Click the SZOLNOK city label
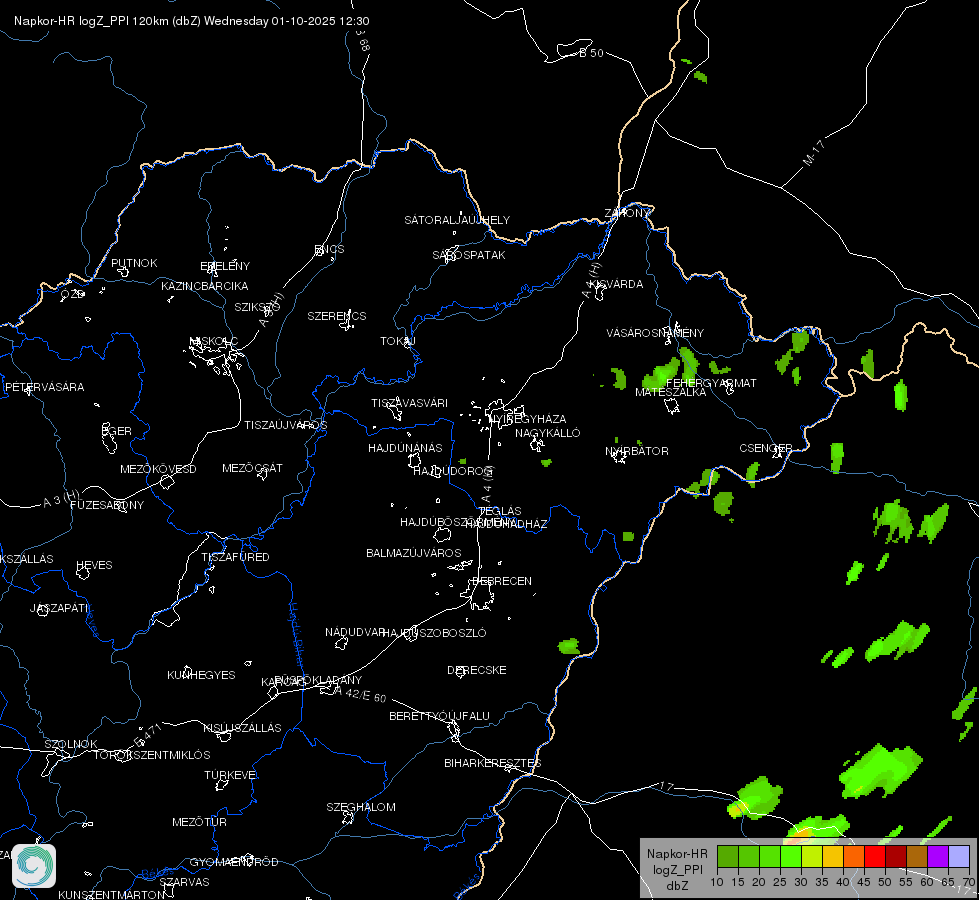Viewport: 979px width, 900px height. pos(71,744)
